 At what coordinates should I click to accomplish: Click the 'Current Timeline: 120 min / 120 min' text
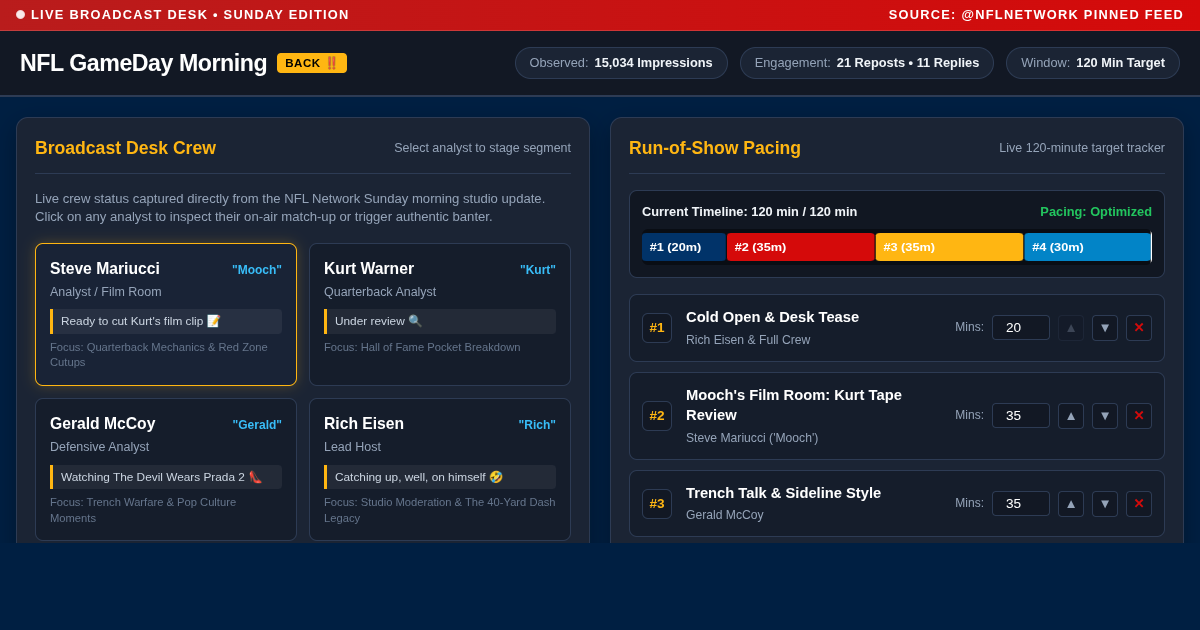coord(750,212)
